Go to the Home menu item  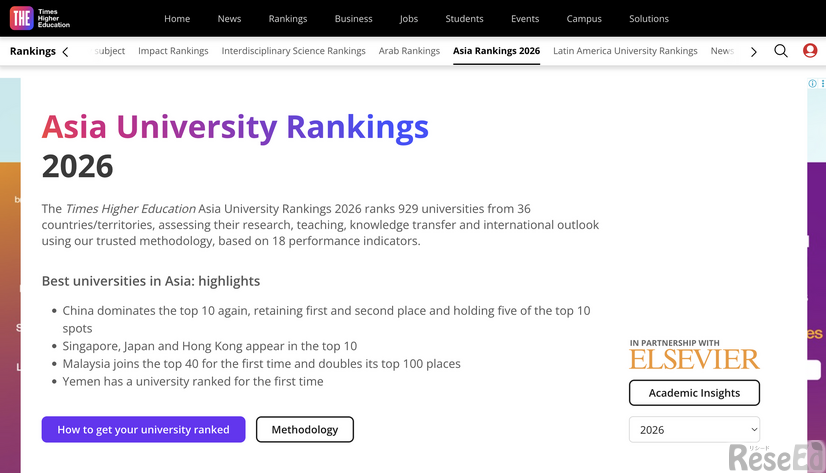click(177, 18)
